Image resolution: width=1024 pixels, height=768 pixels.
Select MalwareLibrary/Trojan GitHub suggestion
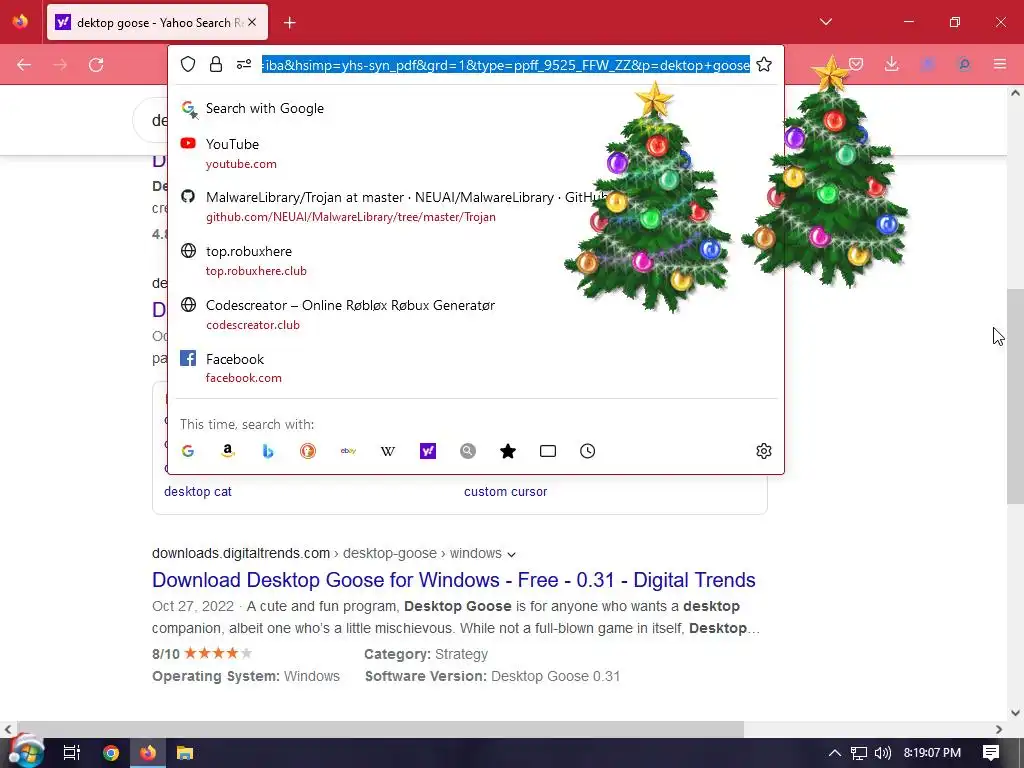tap(476, 206)
